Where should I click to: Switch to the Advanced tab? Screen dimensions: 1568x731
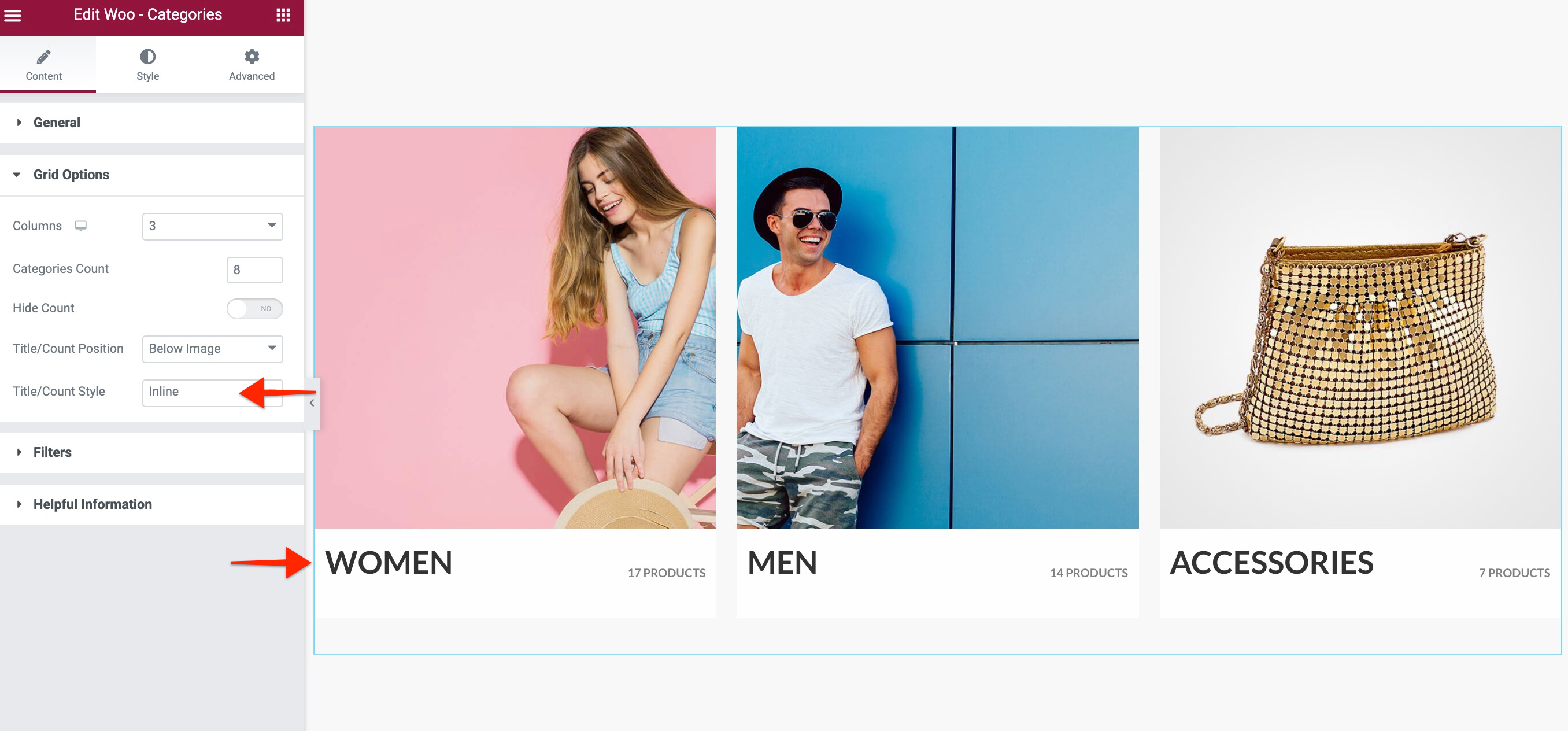(250, 64)
